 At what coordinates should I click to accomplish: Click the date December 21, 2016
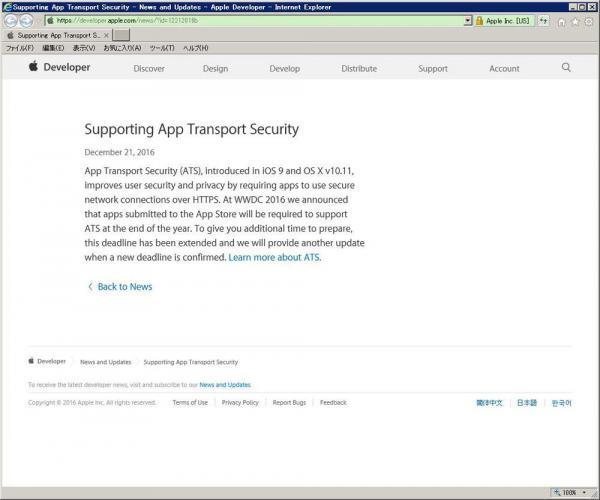pyautogui.click(x=119, y=152)
